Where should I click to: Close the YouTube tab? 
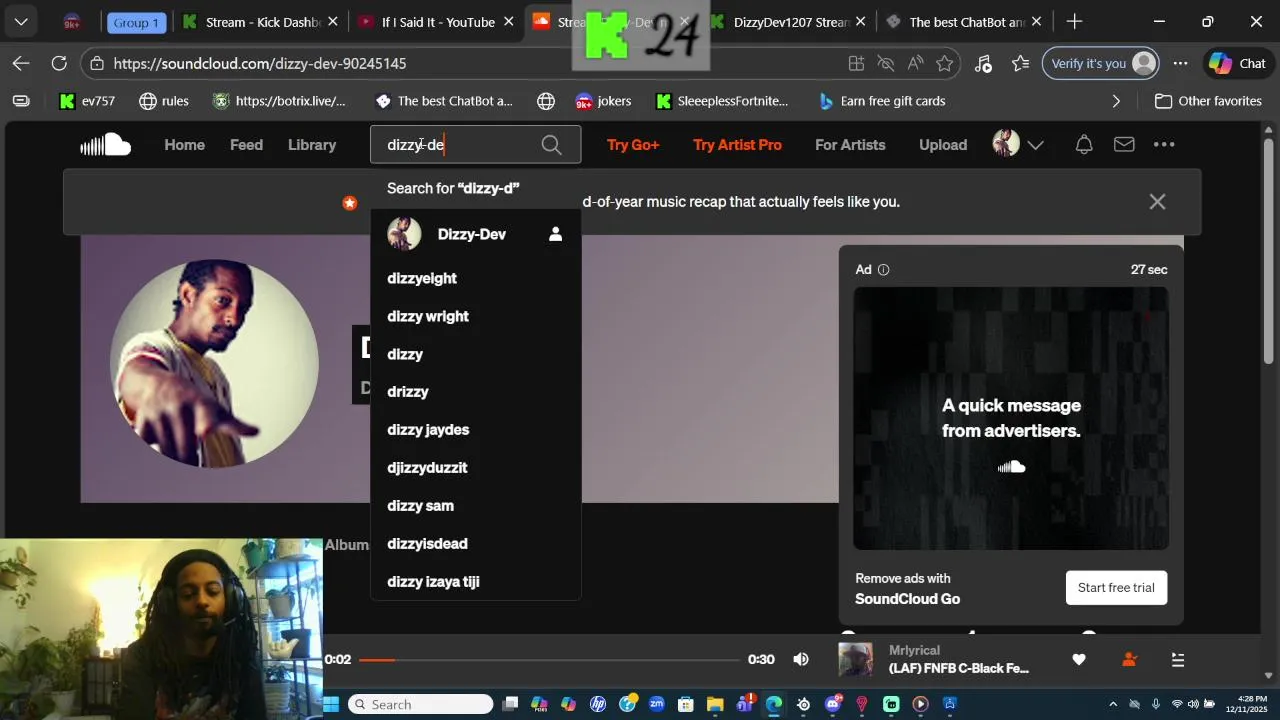[508, 22]
